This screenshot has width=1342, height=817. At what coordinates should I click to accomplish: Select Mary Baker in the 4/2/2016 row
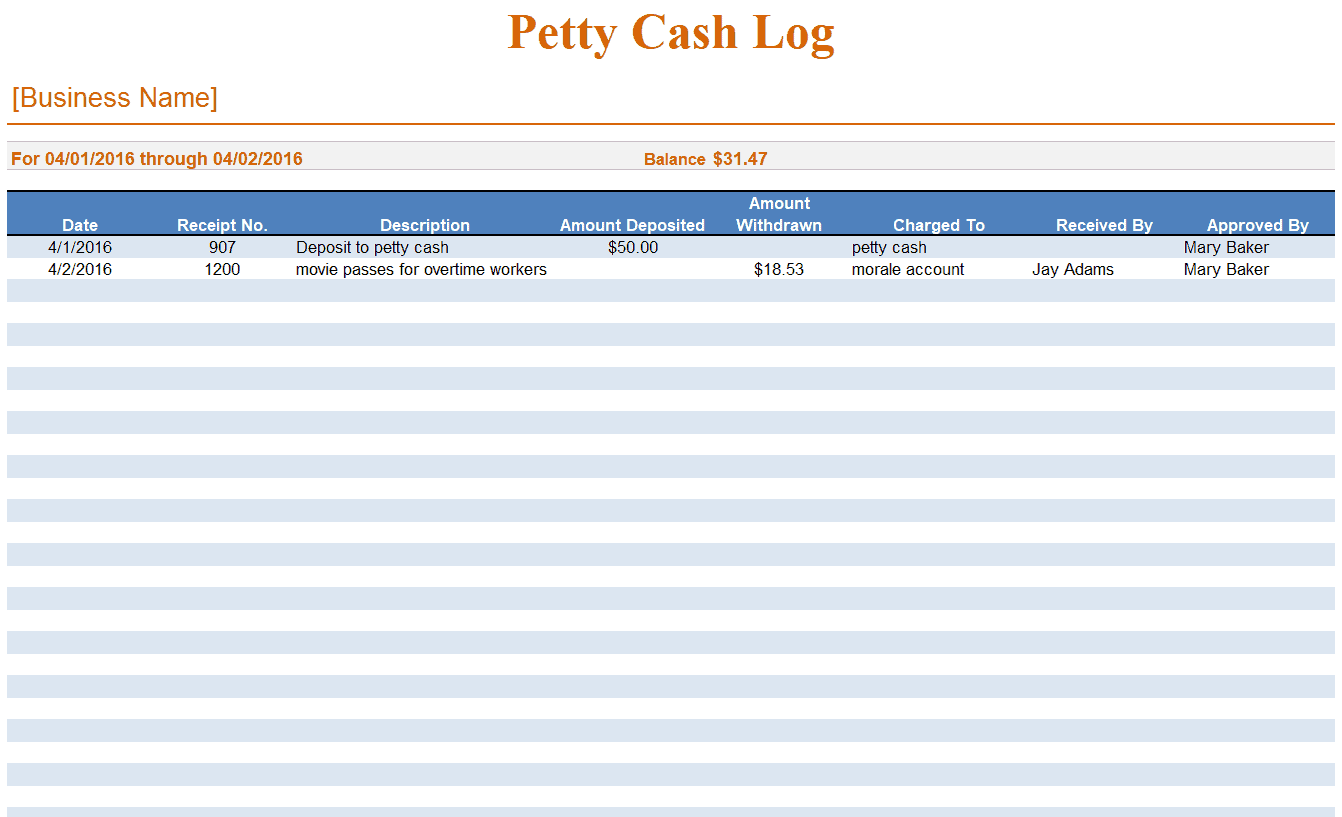(x=1226, y=269)
